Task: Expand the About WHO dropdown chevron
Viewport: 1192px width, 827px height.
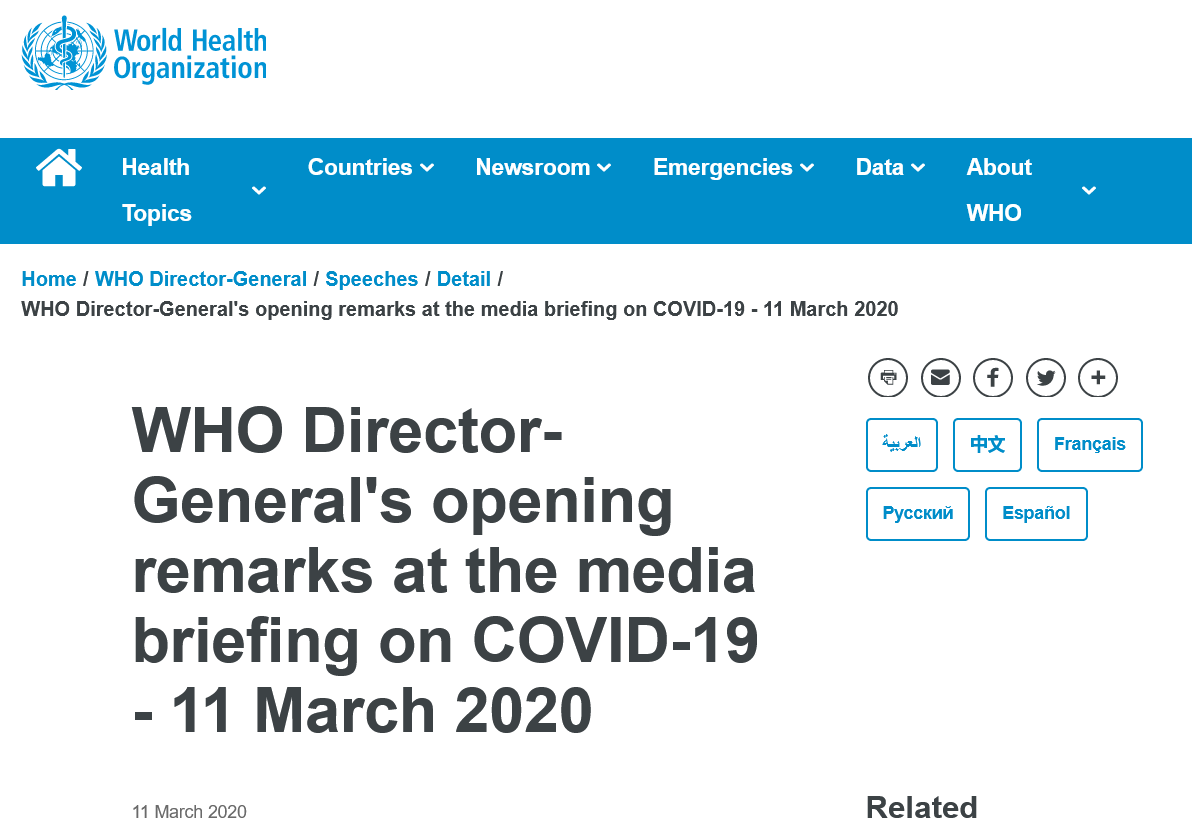Action: [x=1089, y=190]
